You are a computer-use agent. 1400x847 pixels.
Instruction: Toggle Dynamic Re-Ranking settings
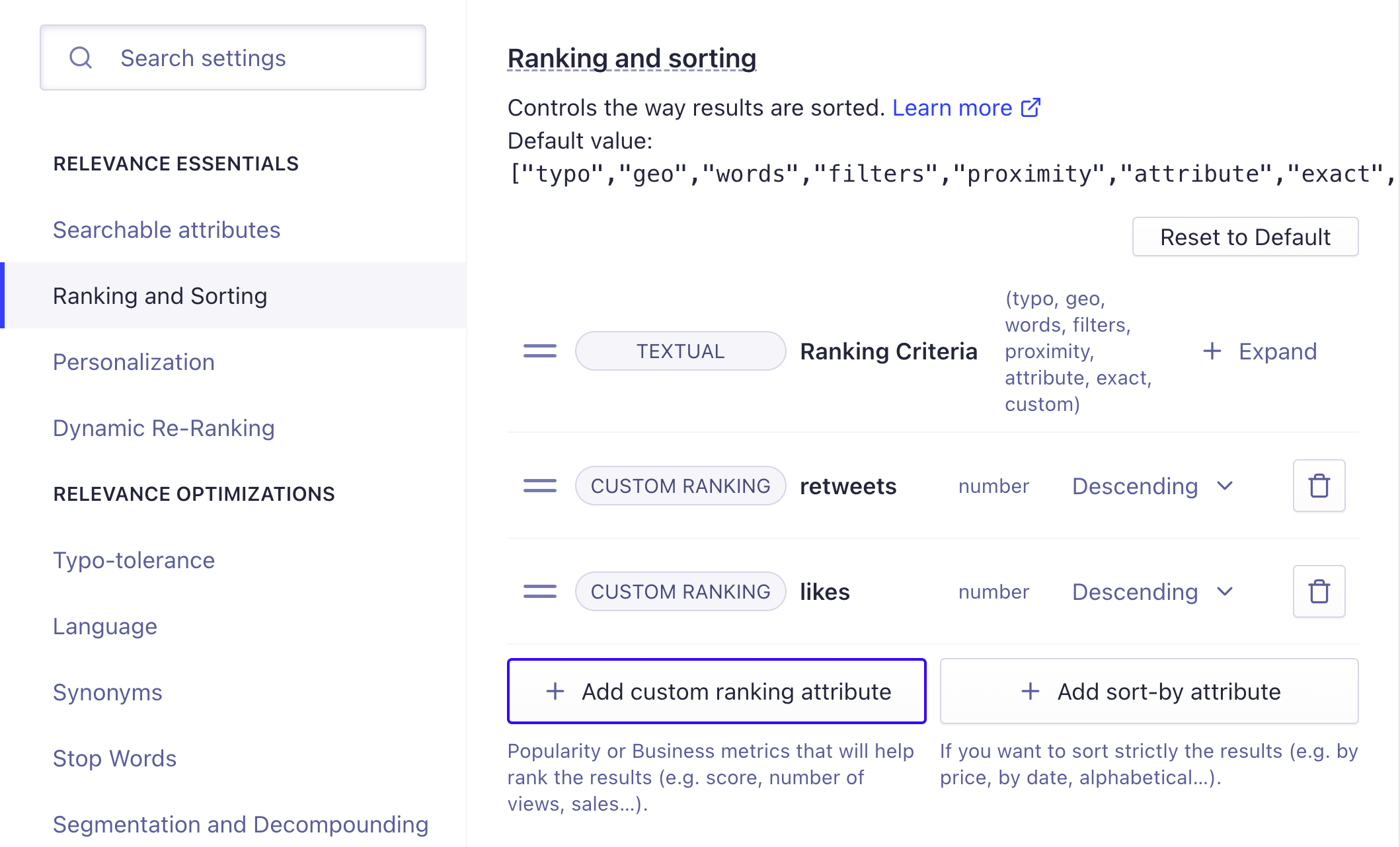click(x=163, y=428)
